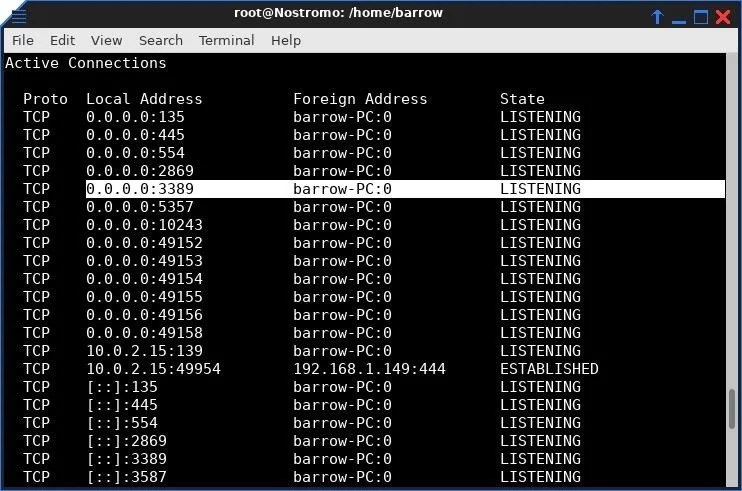Click TCP in the 10.0.2.15:49954 row
Viewport: 742px width, 491px height.
pyautogui.click(x=36, y=368)
